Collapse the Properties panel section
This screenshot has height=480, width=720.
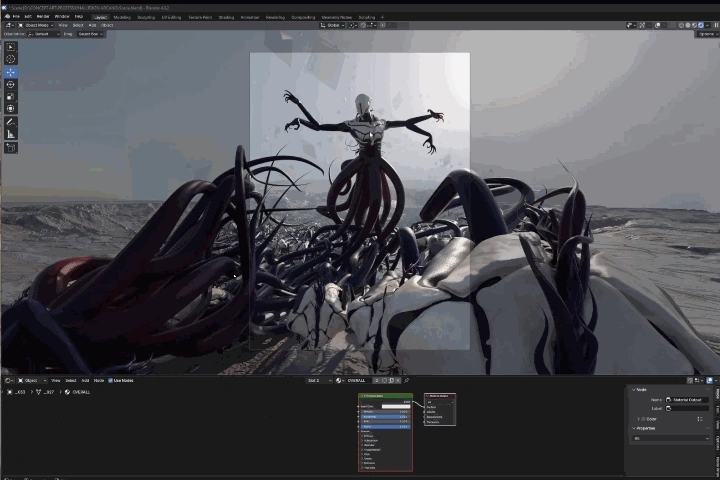[634, 428]
